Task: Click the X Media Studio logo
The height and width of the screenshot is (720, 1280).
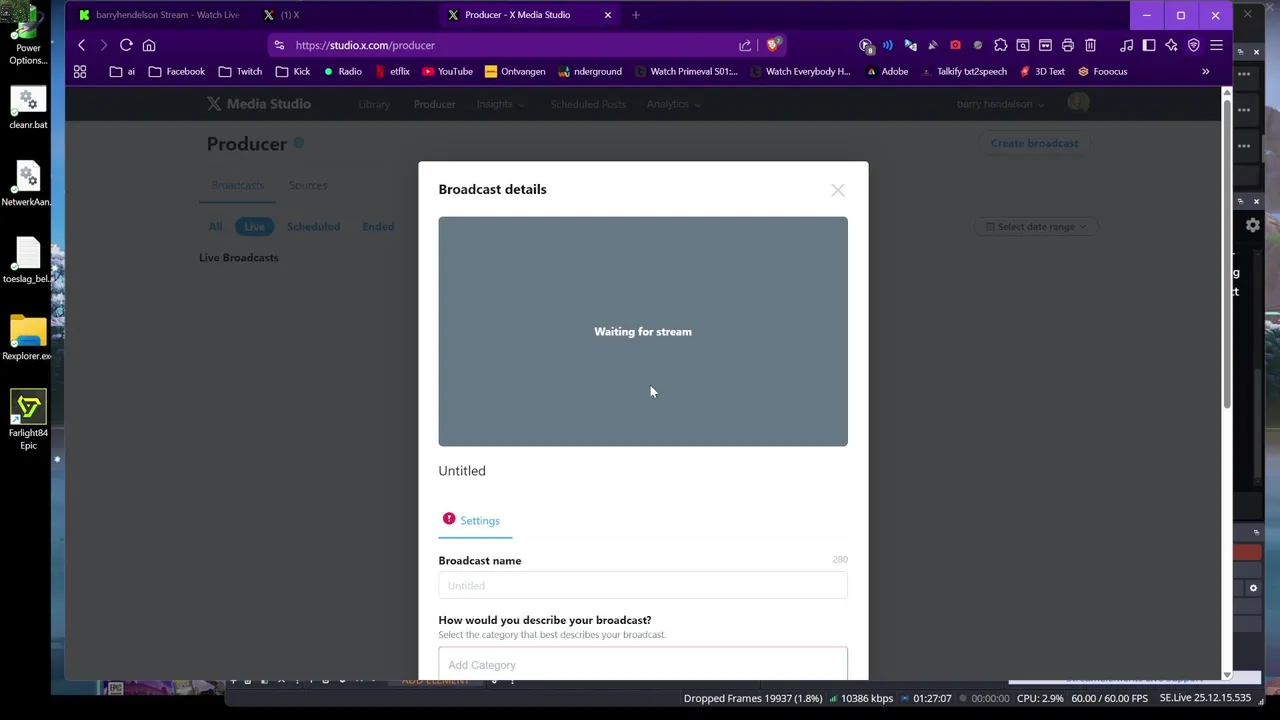Action: [259, 104]
